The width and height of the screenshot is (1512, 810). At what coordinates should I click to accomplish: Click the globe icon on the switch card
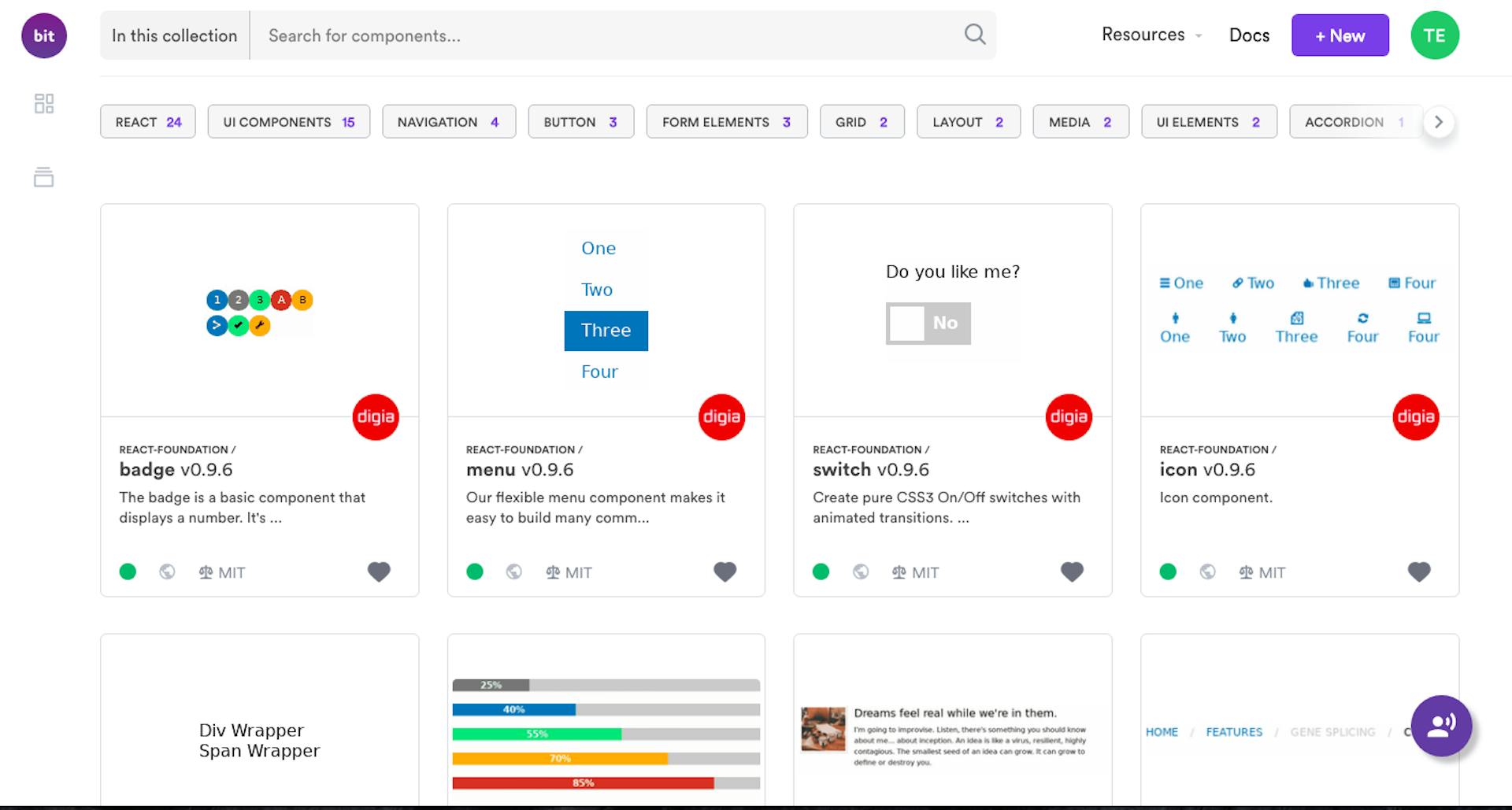click(x=860, y=571)
